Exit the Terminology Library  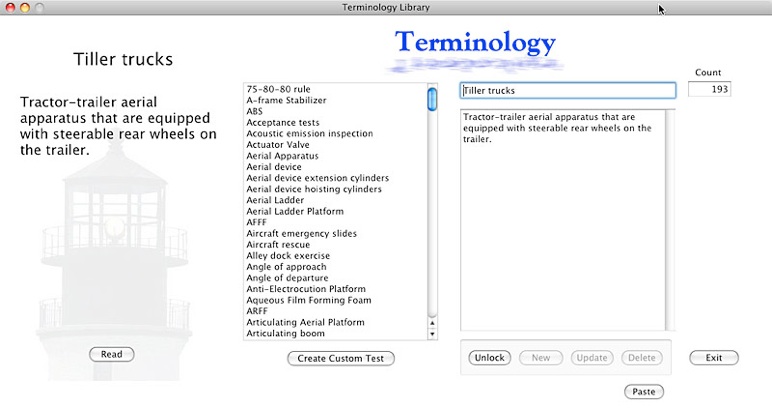point(714,358)
